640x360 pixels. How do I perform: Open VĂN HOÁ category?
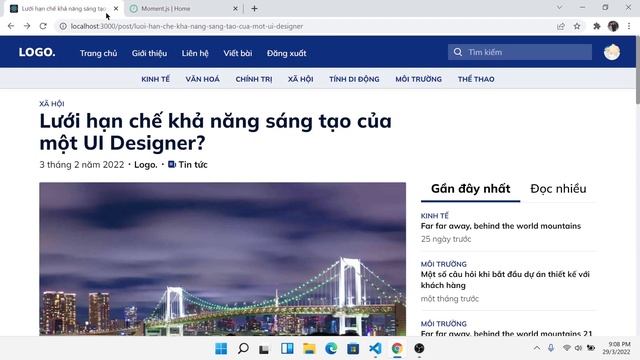click(202, 79)
